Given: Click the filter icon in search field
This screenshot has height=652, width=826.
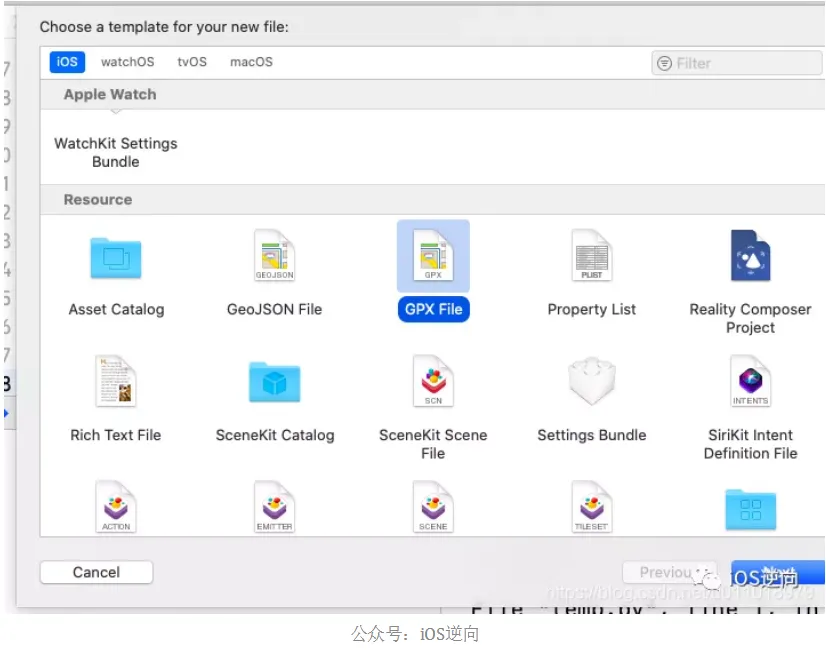Looking at the screenshot, I should coord(664,63).
